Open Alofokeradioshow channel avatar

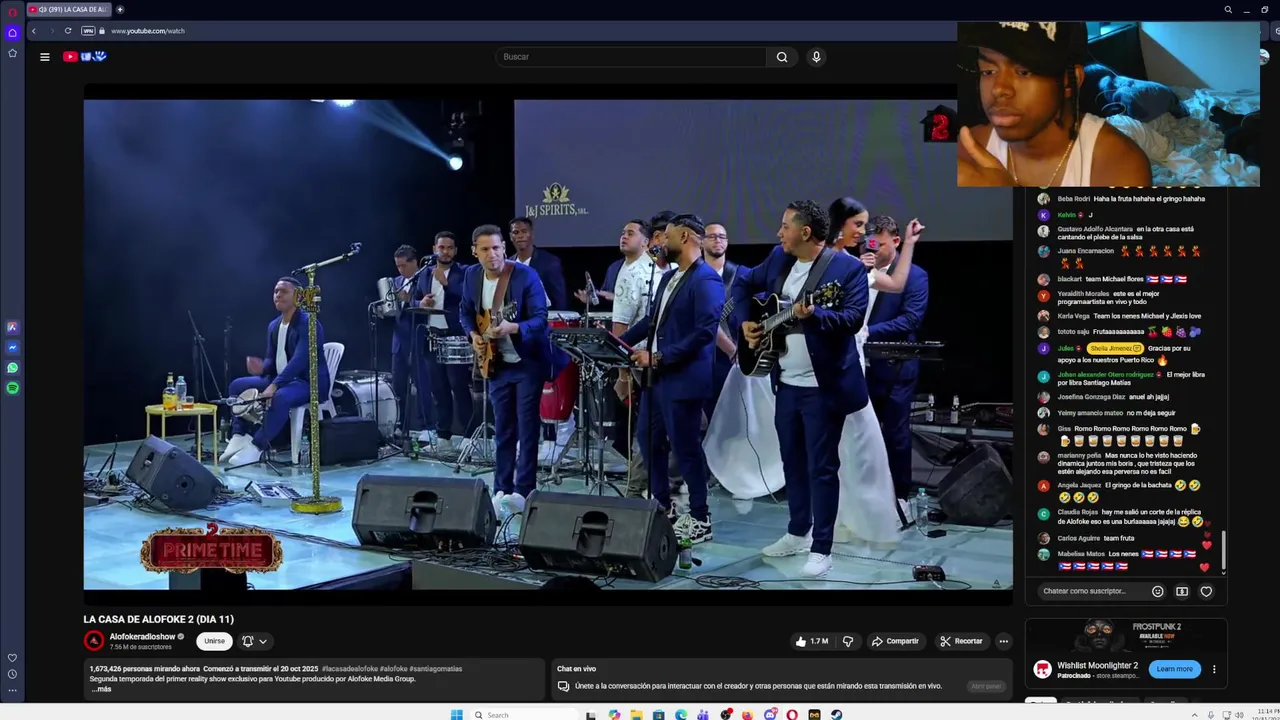94,641
